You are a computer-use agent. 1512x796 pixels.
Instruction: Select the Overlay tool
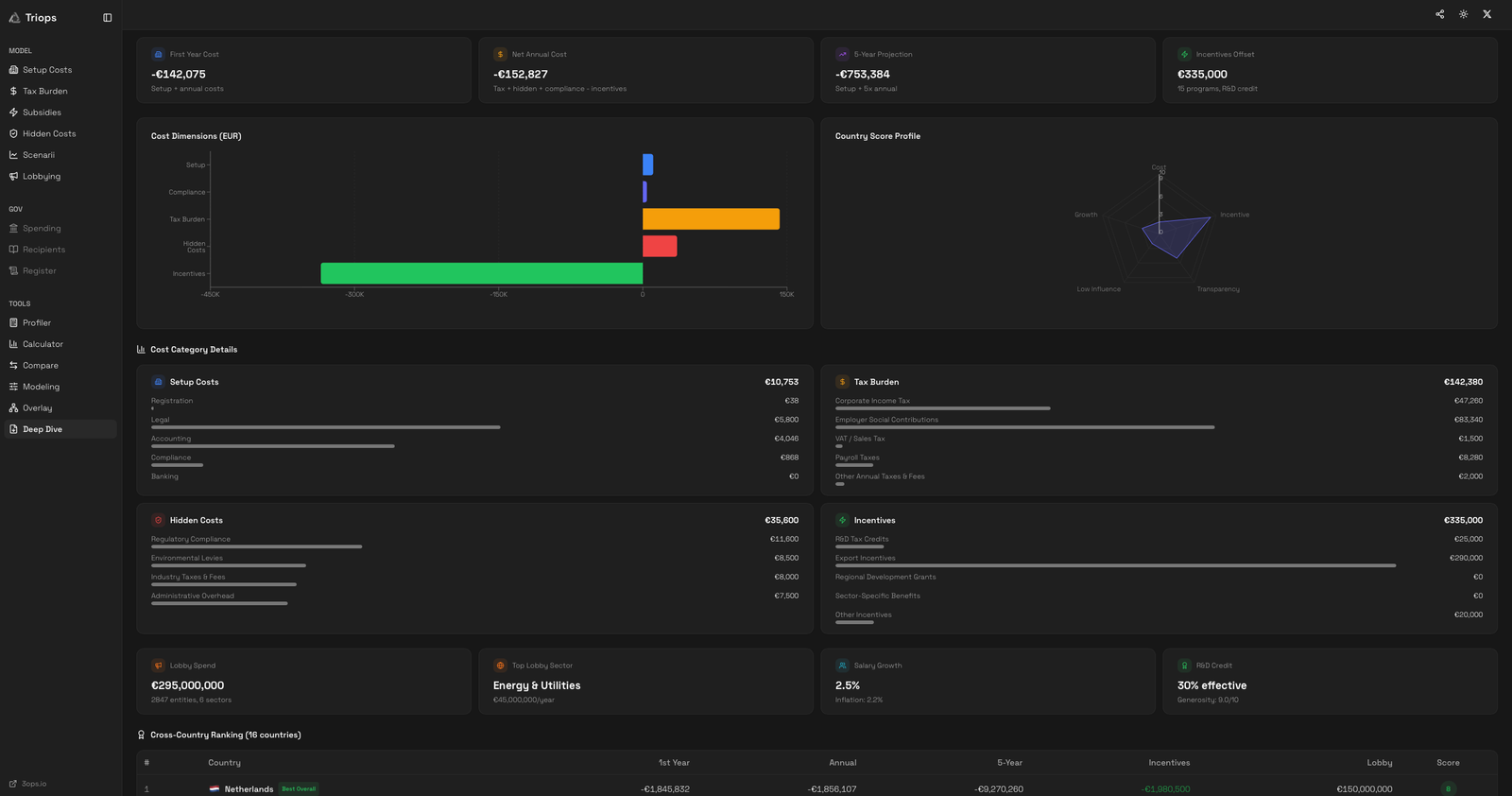38,408
